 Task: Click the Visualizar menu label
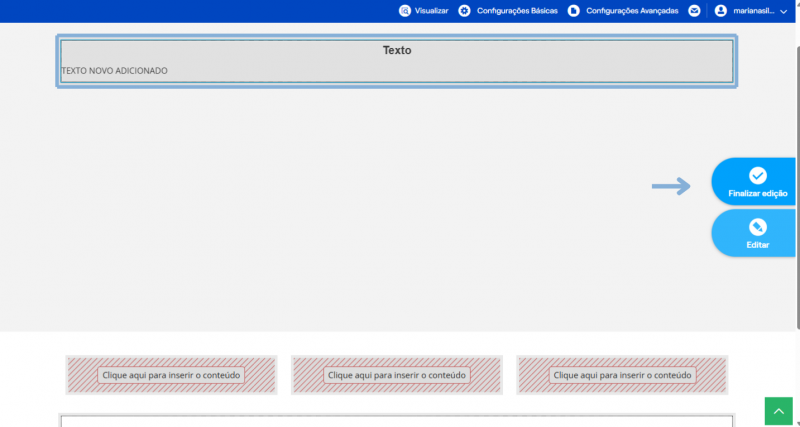pos(432,11)
